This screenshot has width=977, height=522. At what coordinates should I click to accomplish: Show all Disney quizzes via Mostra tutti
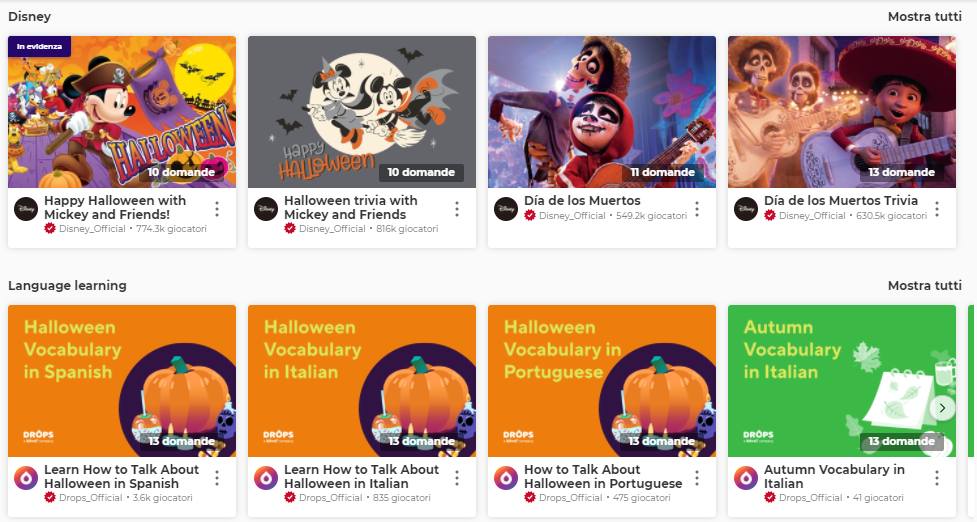point(924,17)
